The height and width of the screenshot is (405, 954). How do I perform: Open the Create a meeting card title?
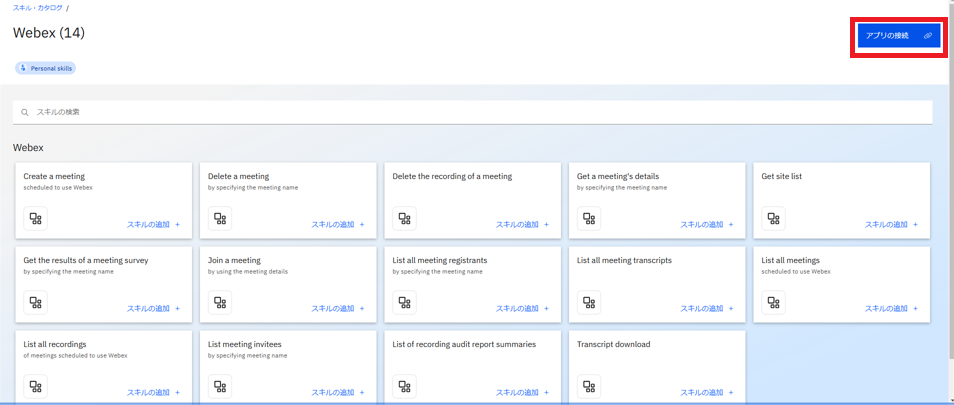pyautogui.click(x=54, y=176)
